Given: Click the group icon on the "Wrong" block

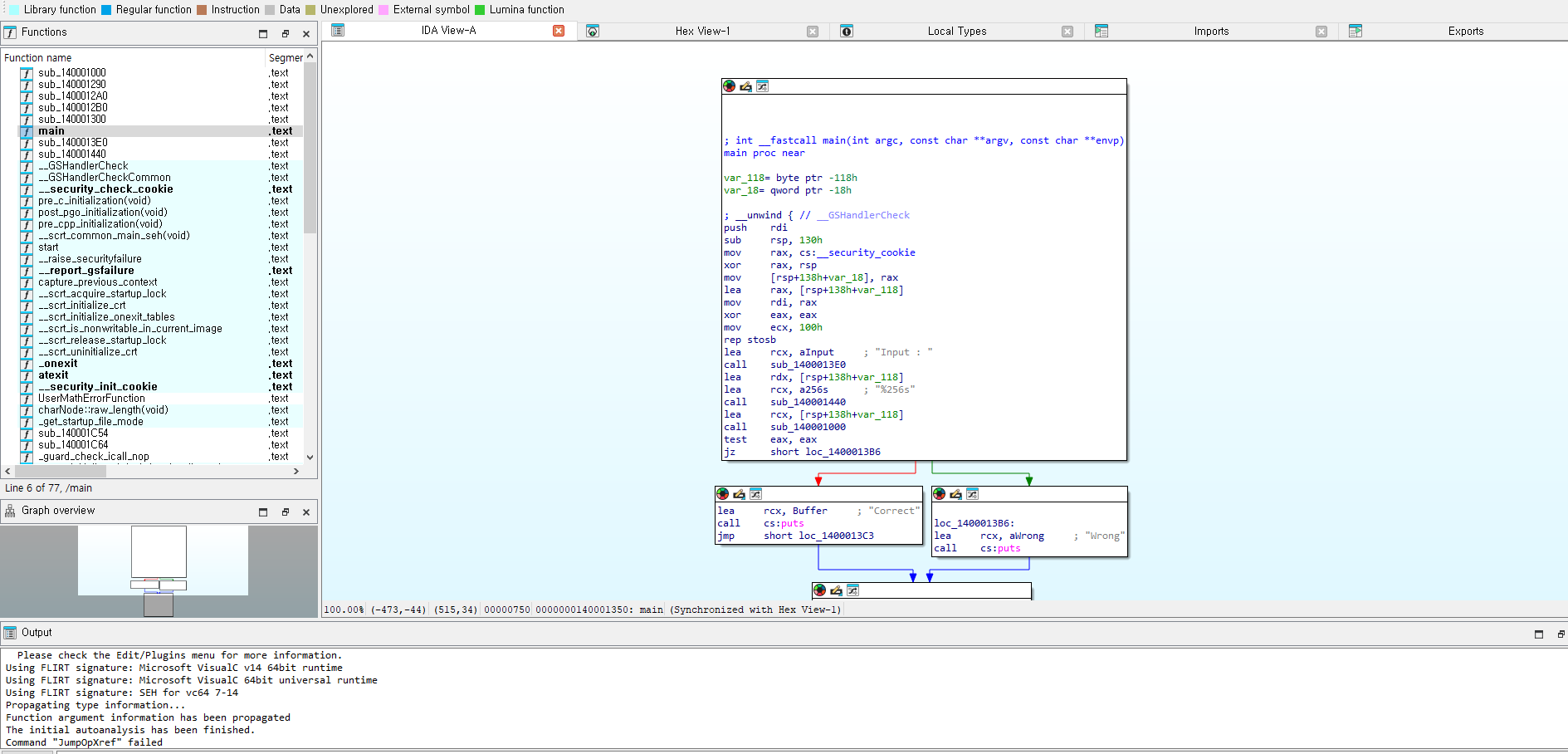Looking at the screenshot, I should click(x=972, y=494).
